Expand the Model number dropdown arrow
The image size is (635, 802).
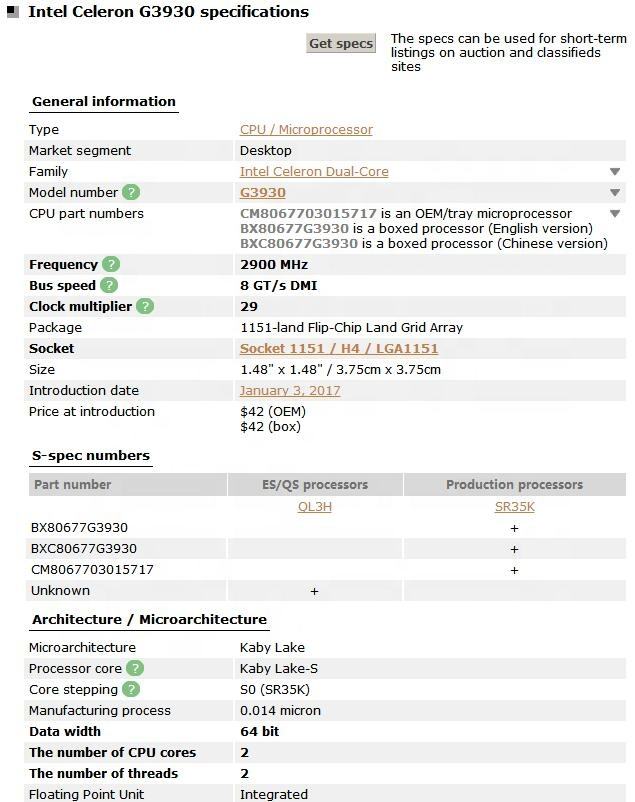[615, 193]
